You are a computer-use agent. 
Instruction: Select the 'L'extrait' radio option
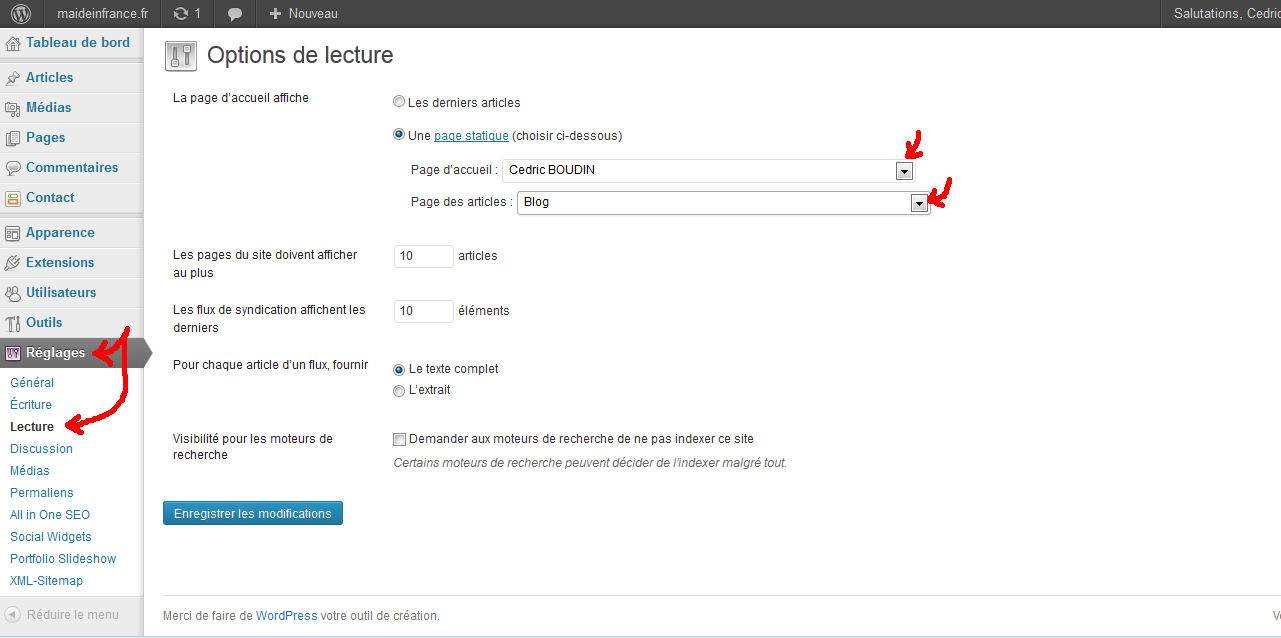[400, 391]
